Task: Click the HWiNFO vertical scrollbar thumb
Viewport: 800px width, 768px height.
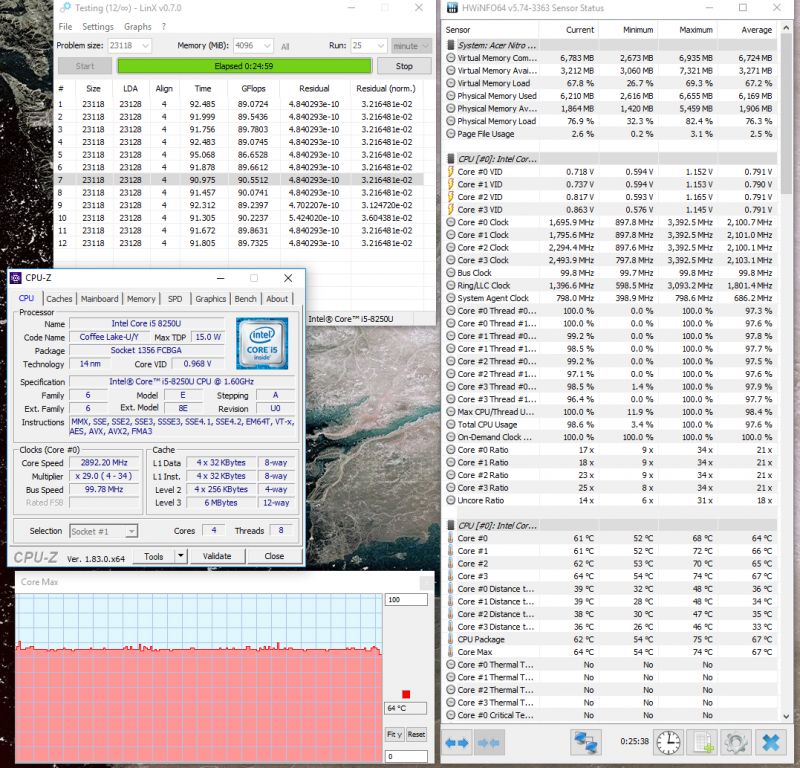Action: pyautogui.click(x=786, y=113)
